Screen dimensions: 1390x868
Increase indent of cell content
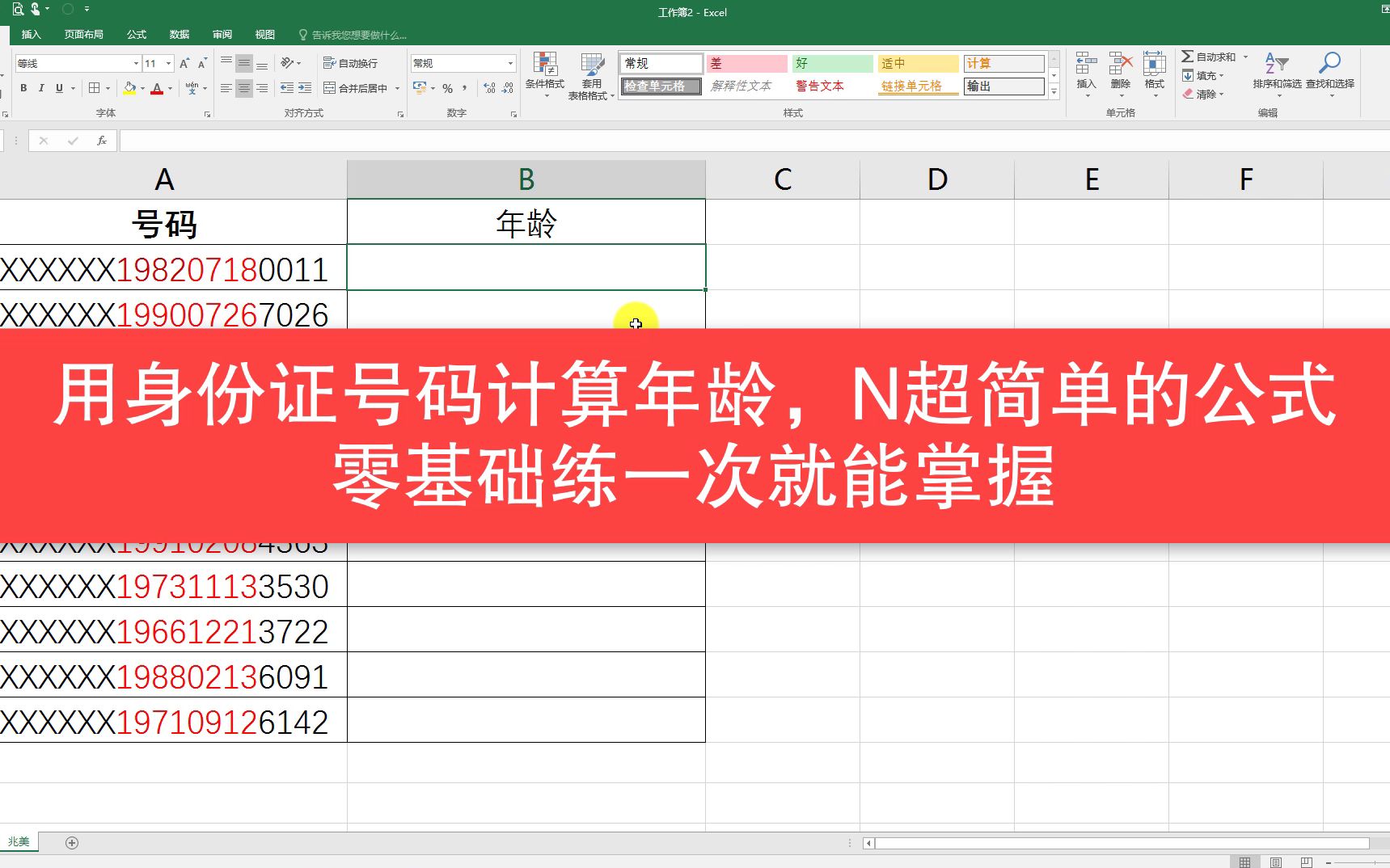305,88
